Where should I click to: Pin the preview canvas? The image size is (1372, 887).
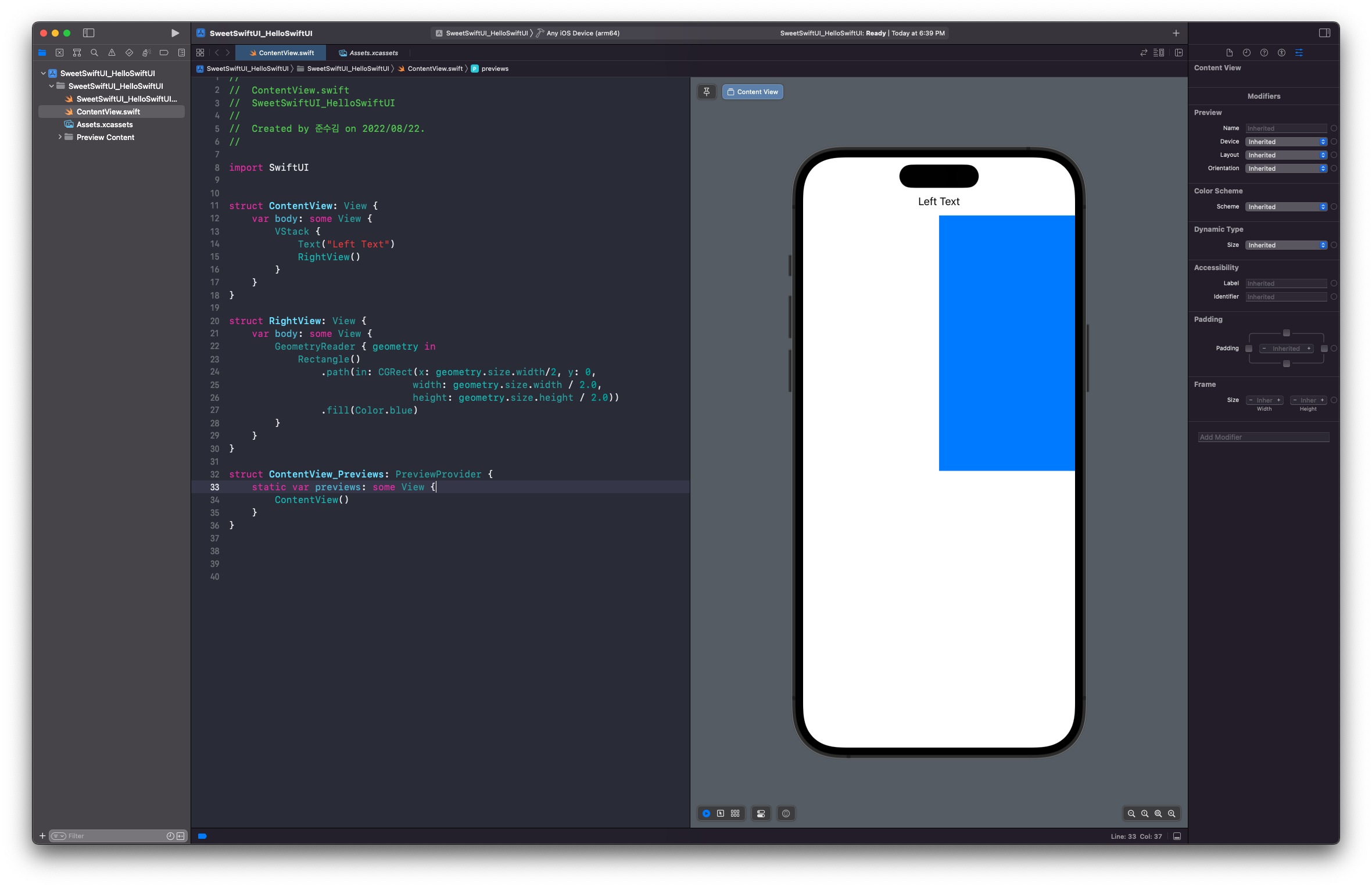click(707, 92)
